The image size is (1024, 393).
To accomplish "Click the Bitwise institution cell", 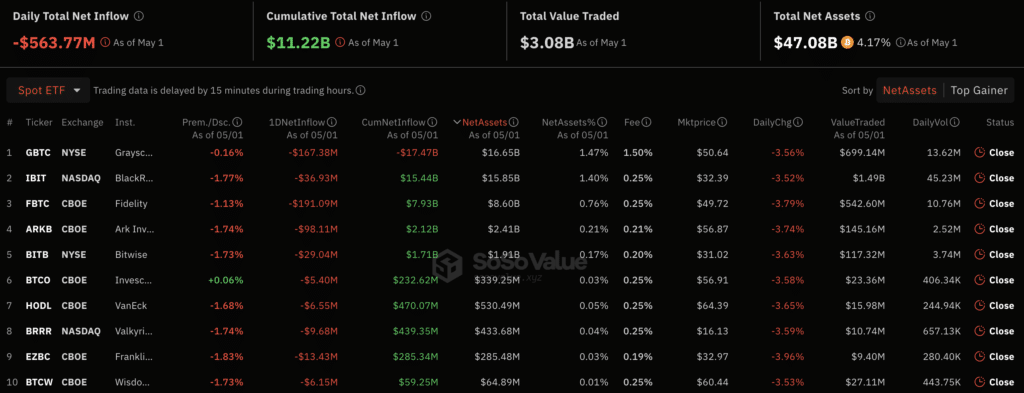I will [x=131, y=255].
